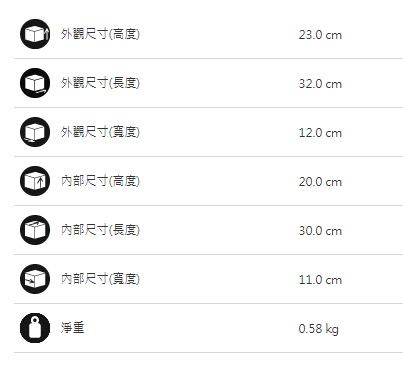Screen dimensions: 403x366
Task: Select the 外觀尺寸(長度) label
Action: pos(100,83)
